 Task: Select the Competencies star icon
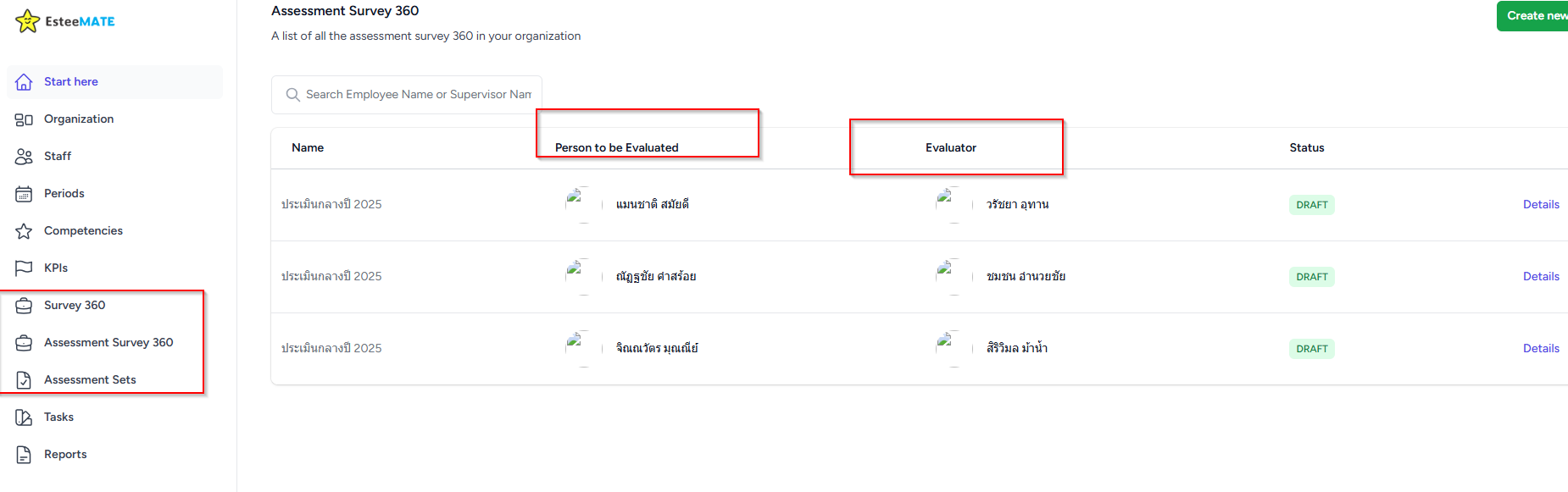[x=24, y=230]
